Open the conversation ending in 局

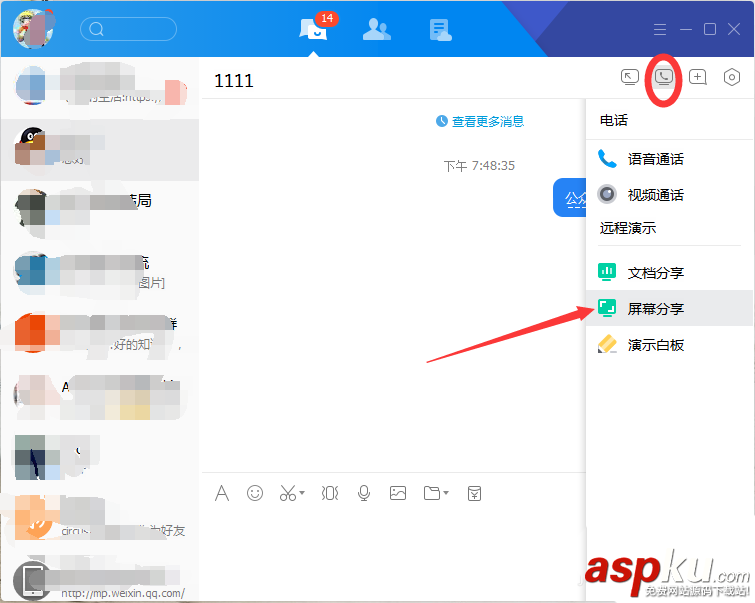(x=100, y=211)
